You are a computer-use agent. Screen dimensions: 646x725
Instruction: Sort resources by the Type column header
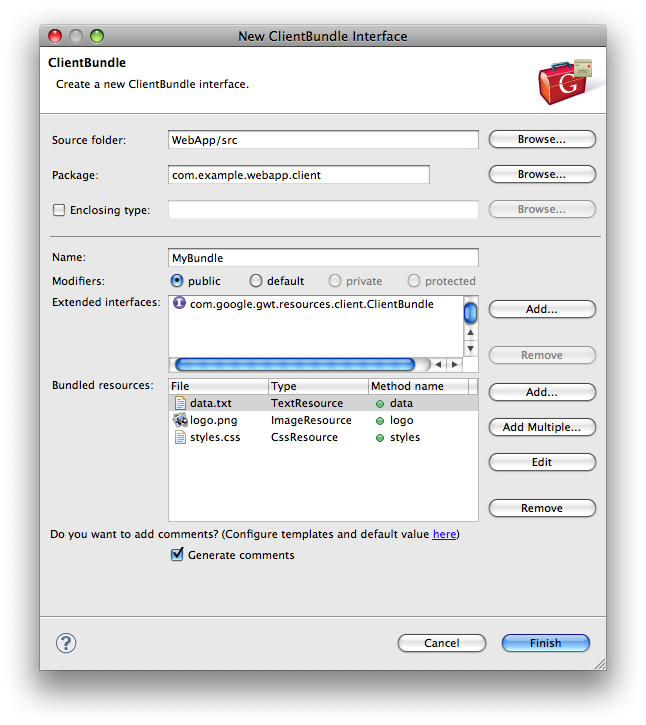(317, 386)
